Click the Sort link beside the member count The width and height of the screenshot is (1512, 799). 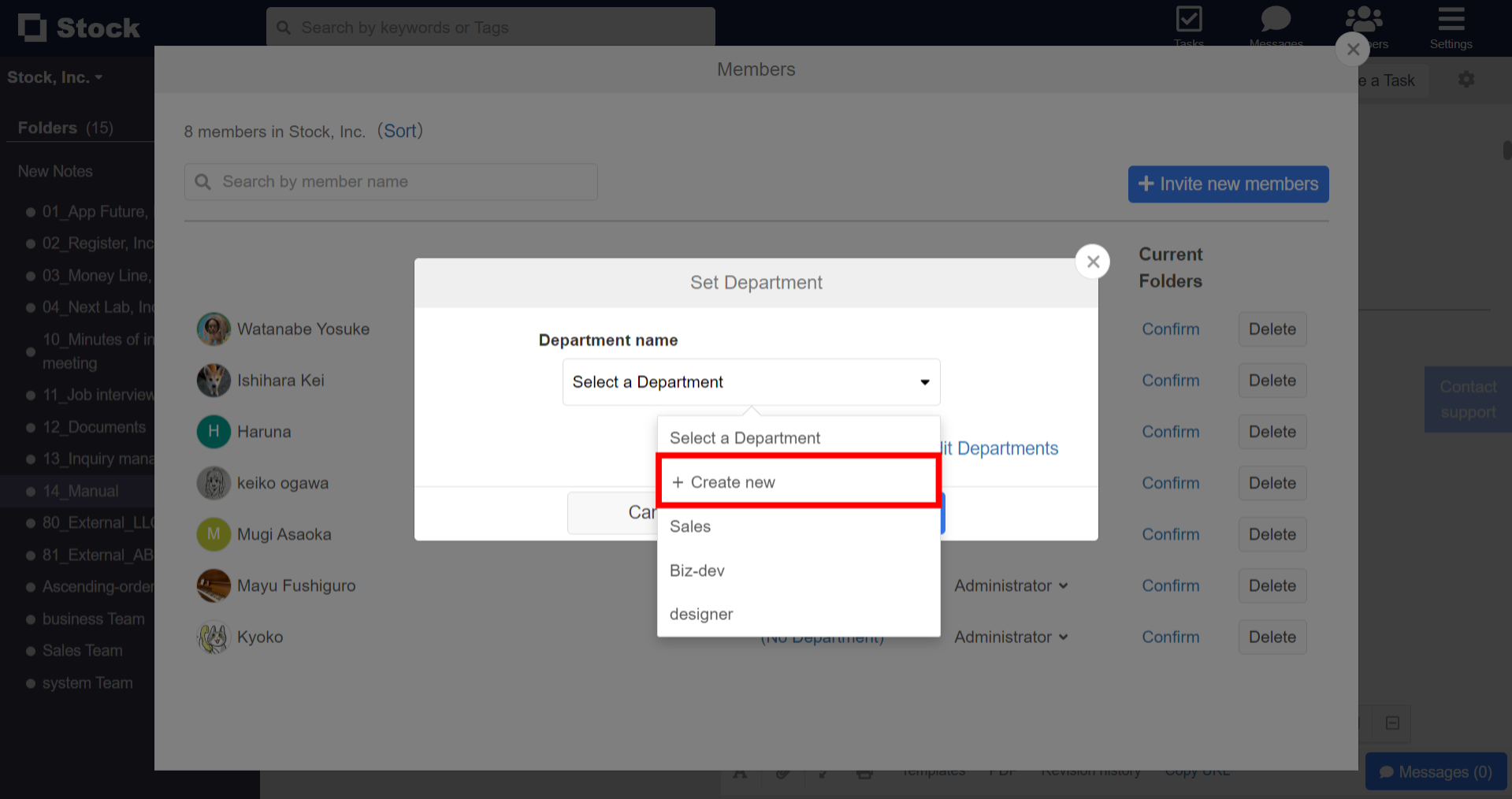(400, 131)
